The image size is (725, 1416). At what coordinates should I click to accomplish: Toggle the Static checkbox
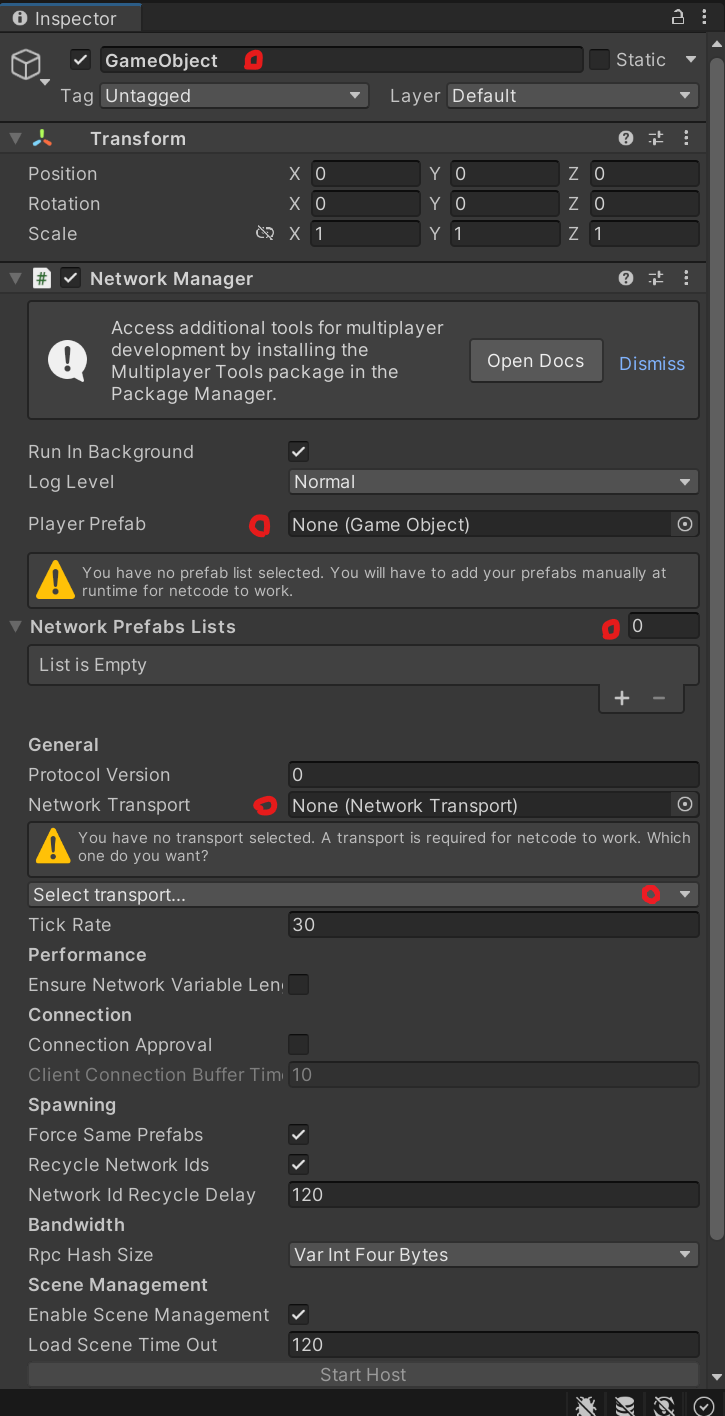tap(599, 60)
